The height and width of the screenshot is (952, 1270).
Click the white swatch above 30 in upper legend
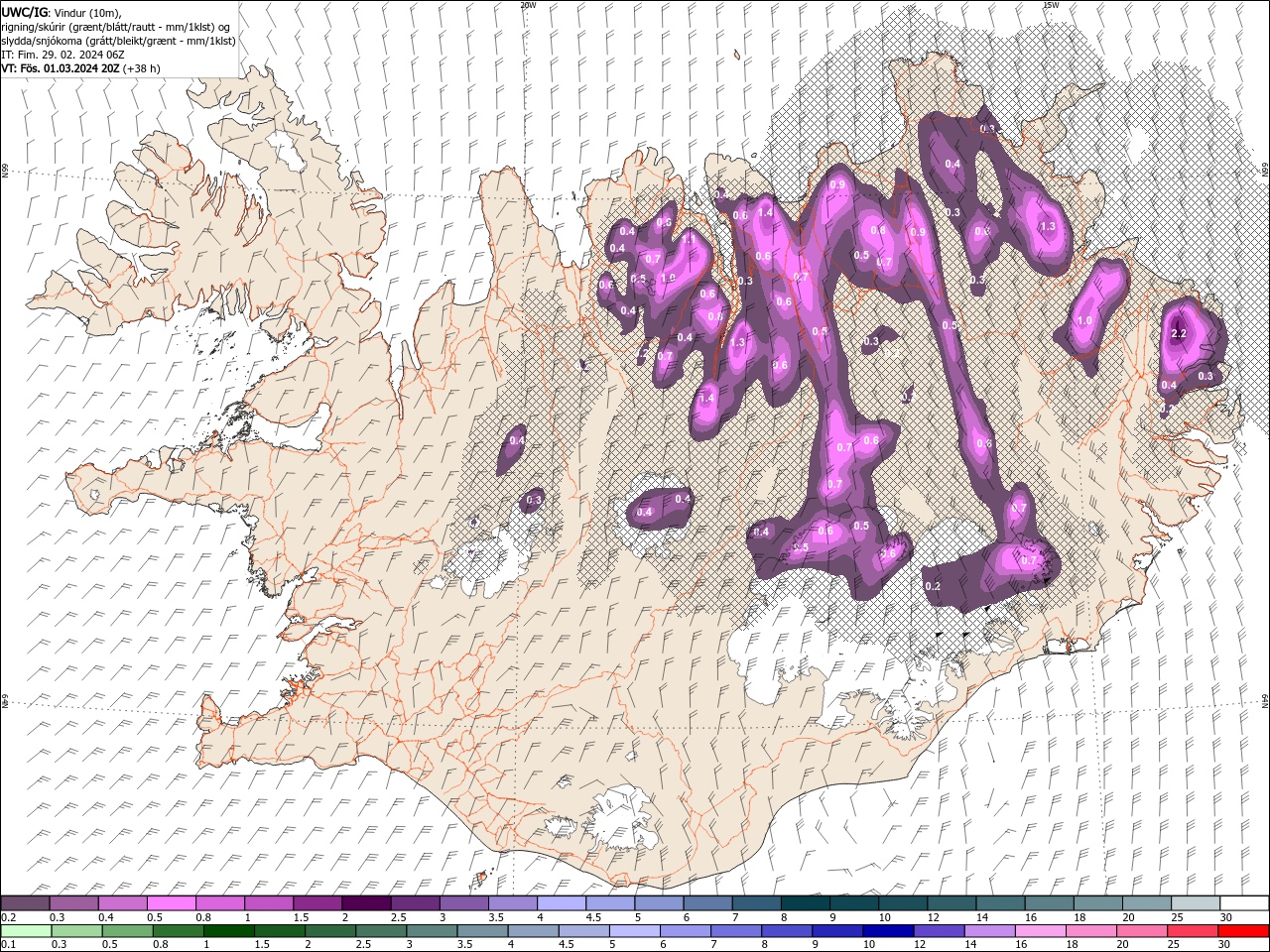(1244, 903)
